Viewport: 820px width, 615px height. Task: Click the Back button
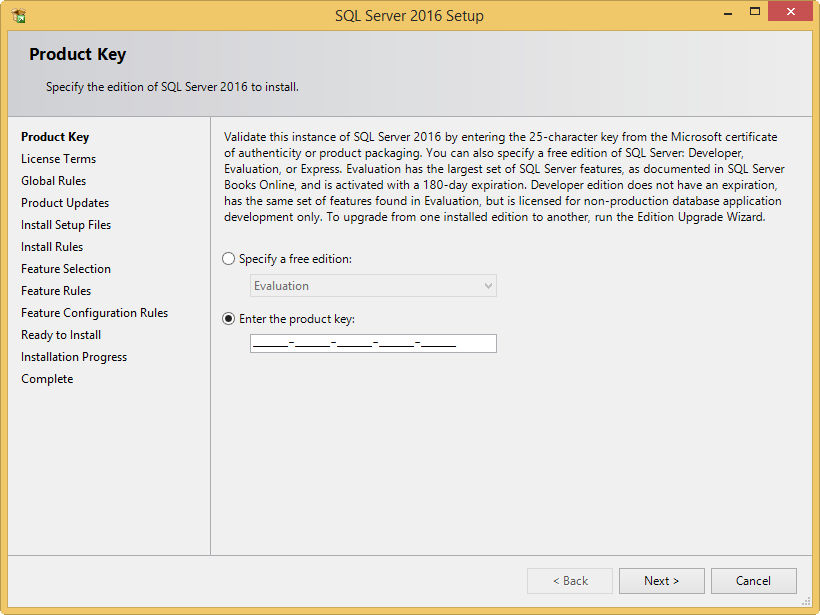click(570, 581)
